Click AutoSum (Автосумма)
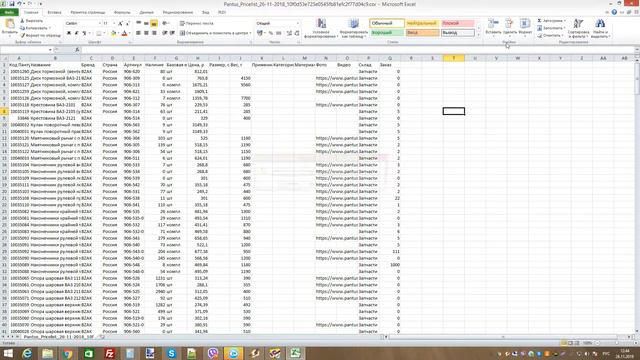Viewport: 640px width, 360px height. [551, 21]
